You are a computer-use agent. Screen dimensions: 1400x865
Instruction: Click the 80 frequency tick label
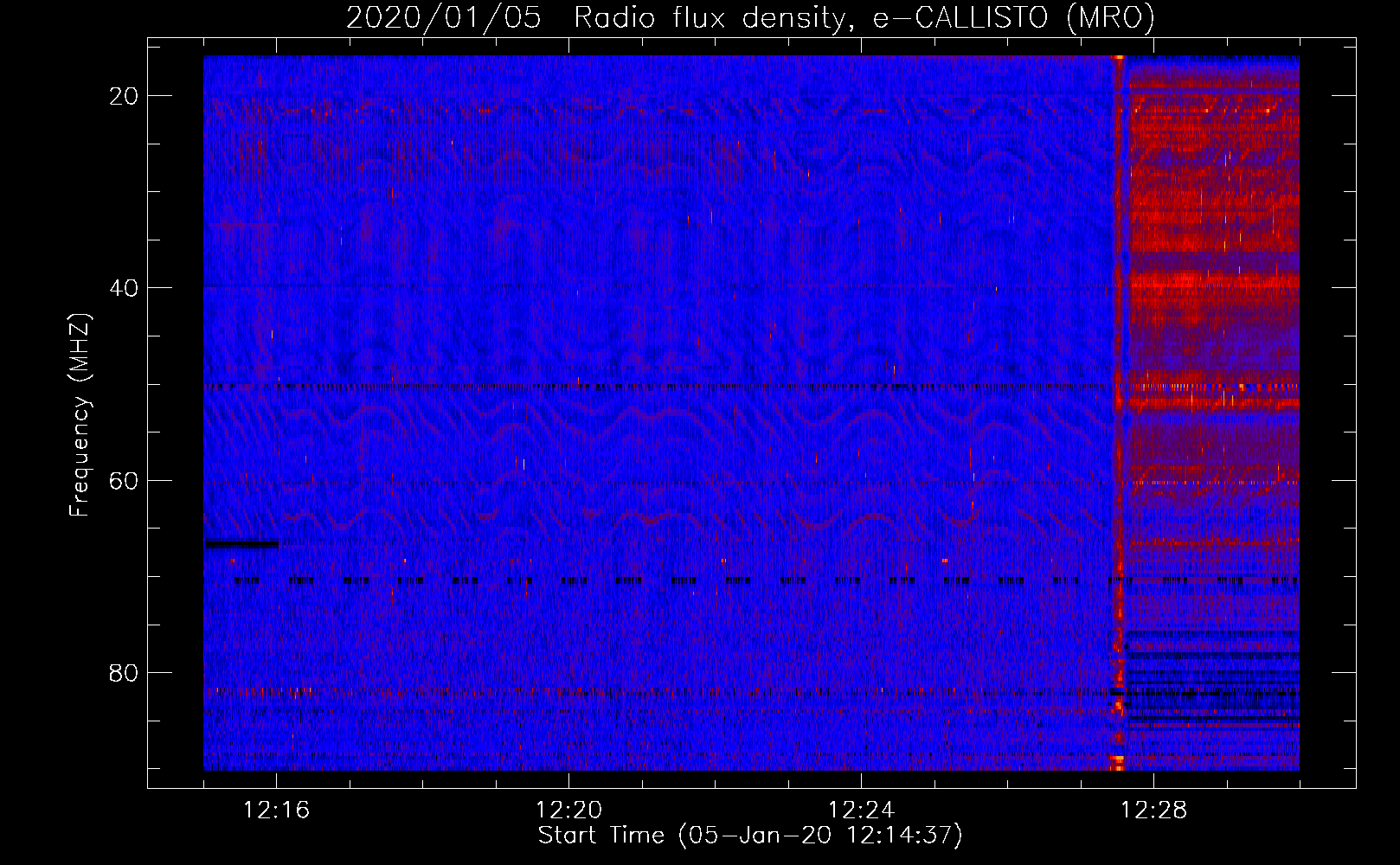(124, 672)
